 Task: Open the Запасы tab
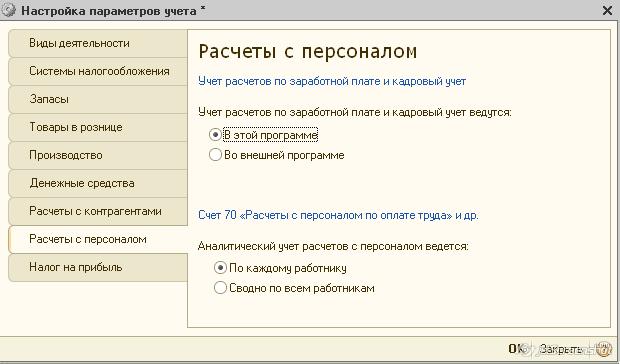point(98,99)
